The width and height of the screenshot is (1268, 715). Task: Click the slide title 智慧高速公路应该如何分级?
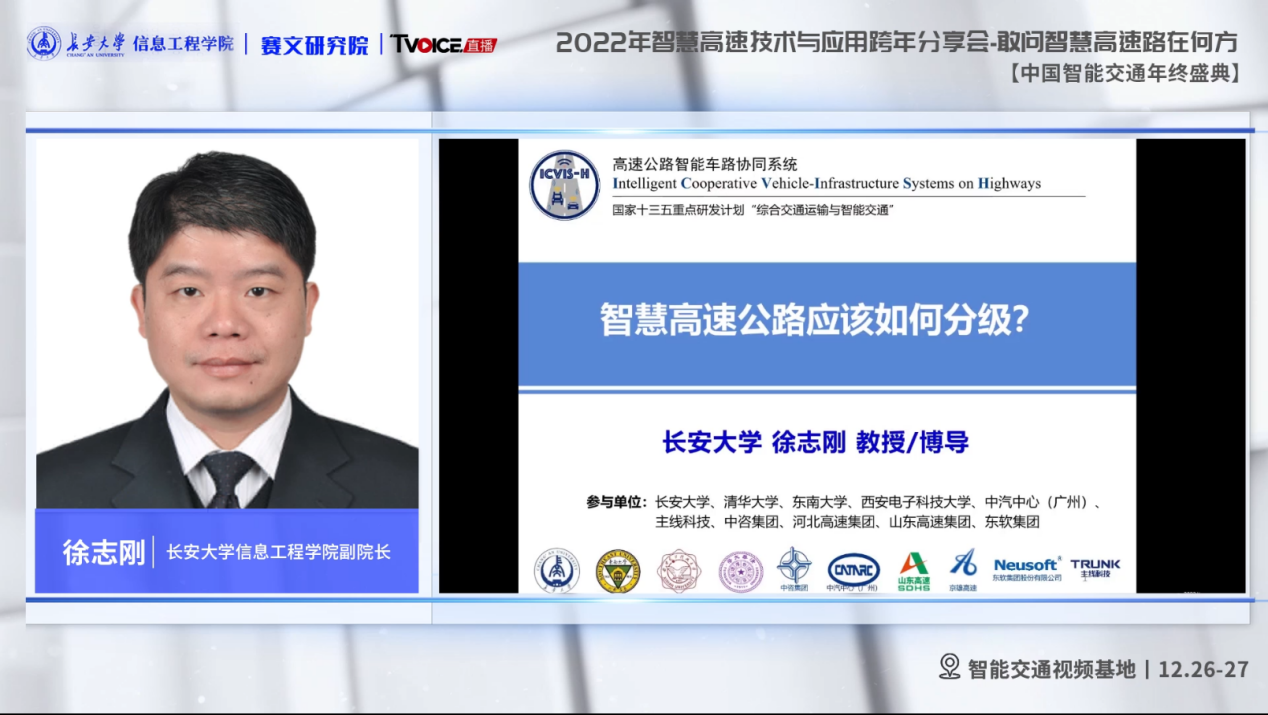click(x=814, y=322)
